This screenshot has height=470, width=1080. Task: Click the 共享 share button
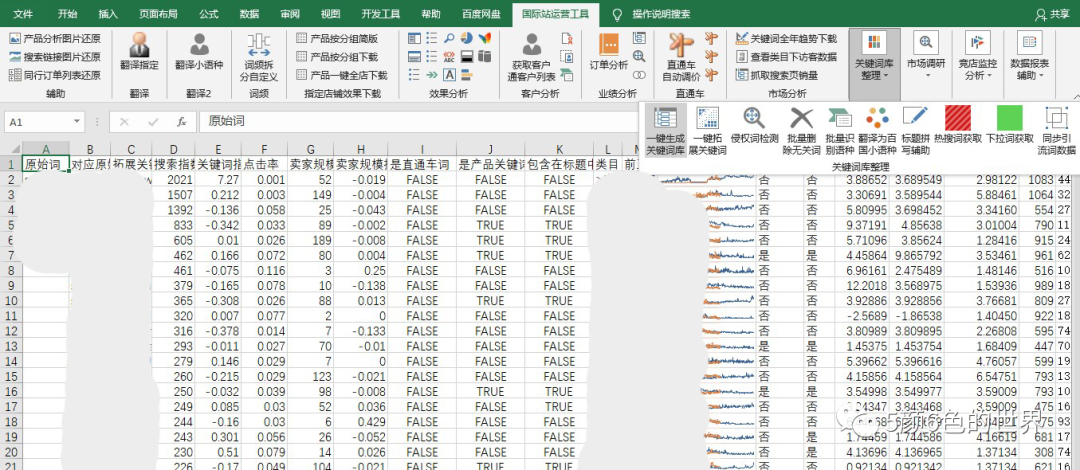[x=1054, y=14]
